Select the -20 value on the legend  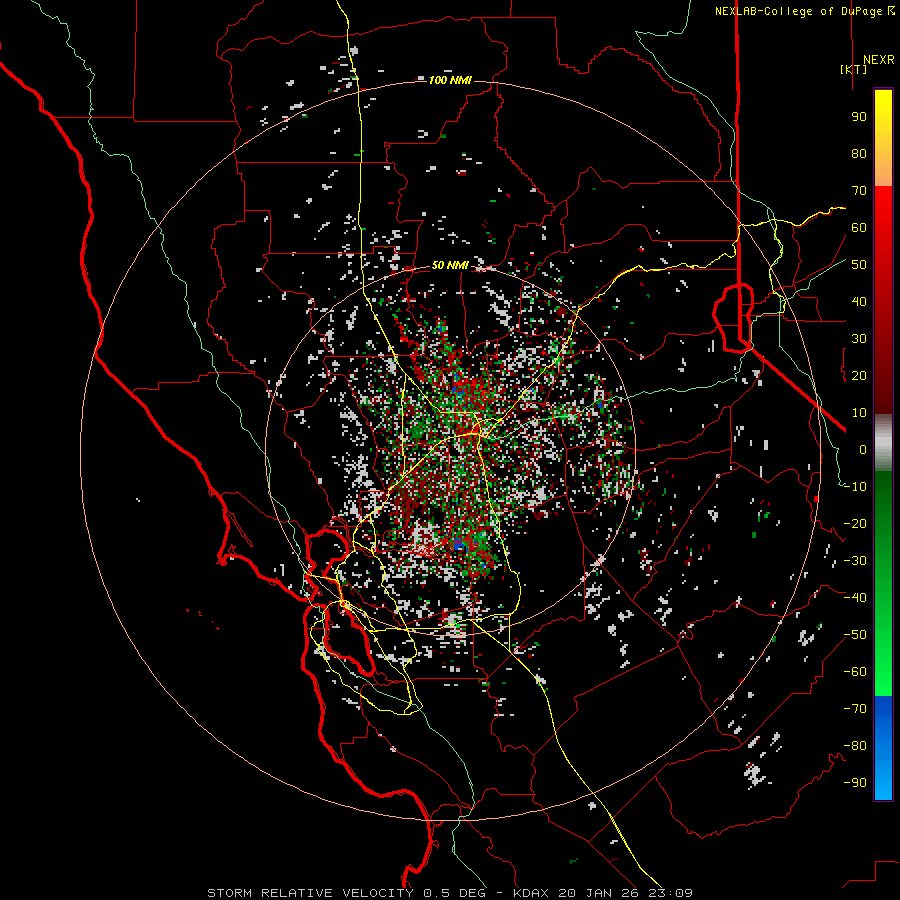point(855,524)
